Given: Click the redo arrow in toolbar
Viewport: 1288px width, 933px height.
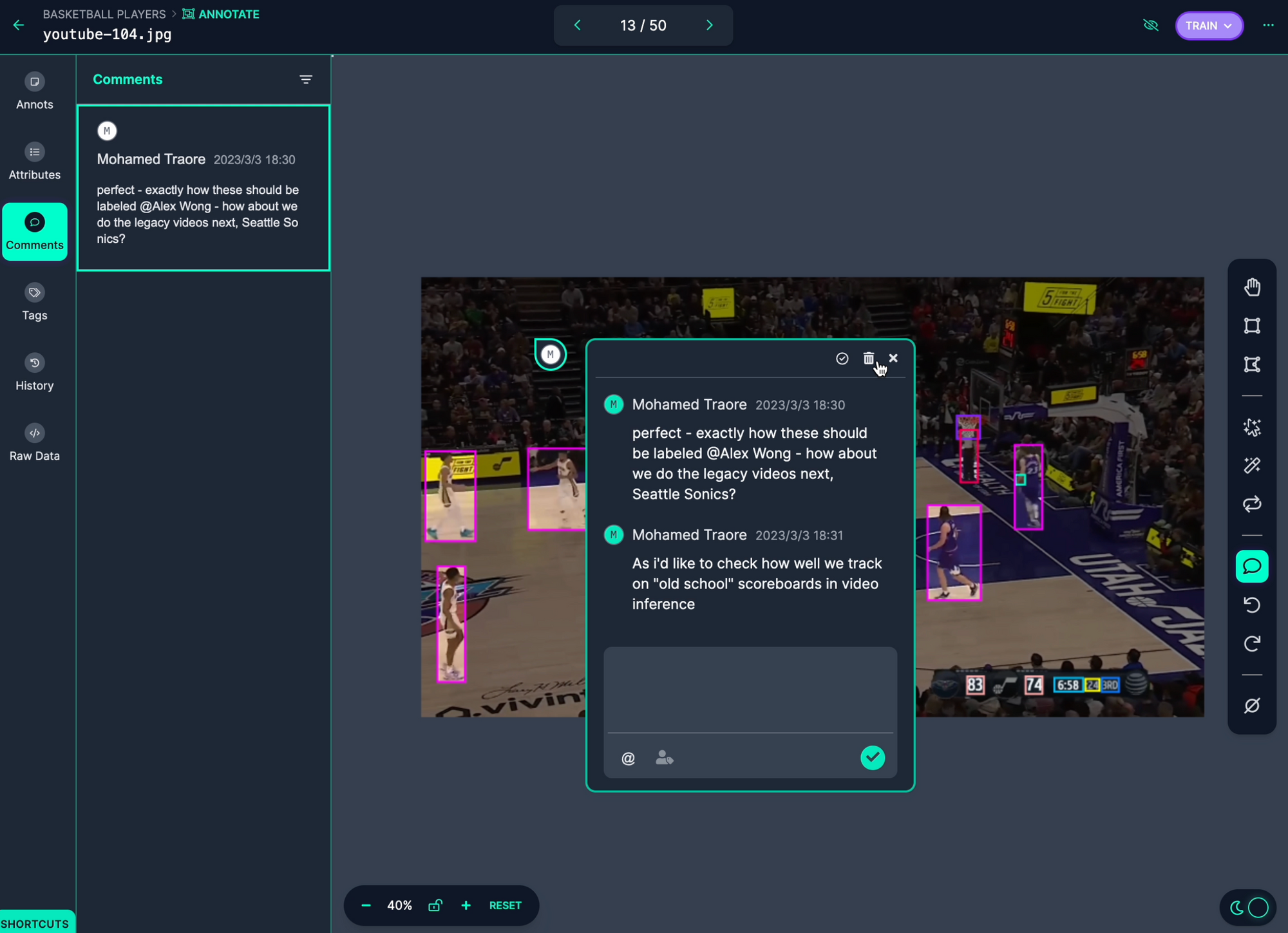Looking at the screenshot, I should 1252,643.
